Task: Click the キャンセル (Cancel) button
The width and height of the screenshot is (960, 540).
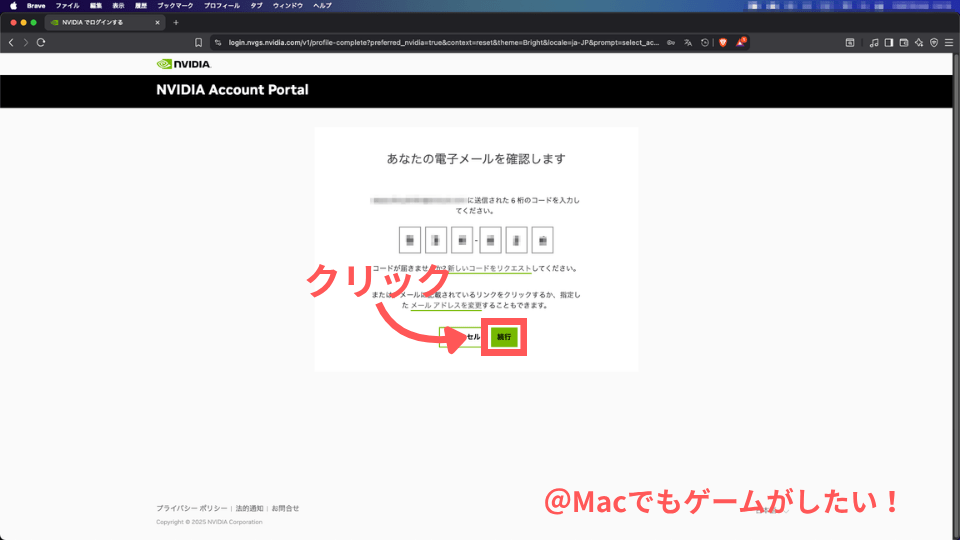Action: point(462,338)
